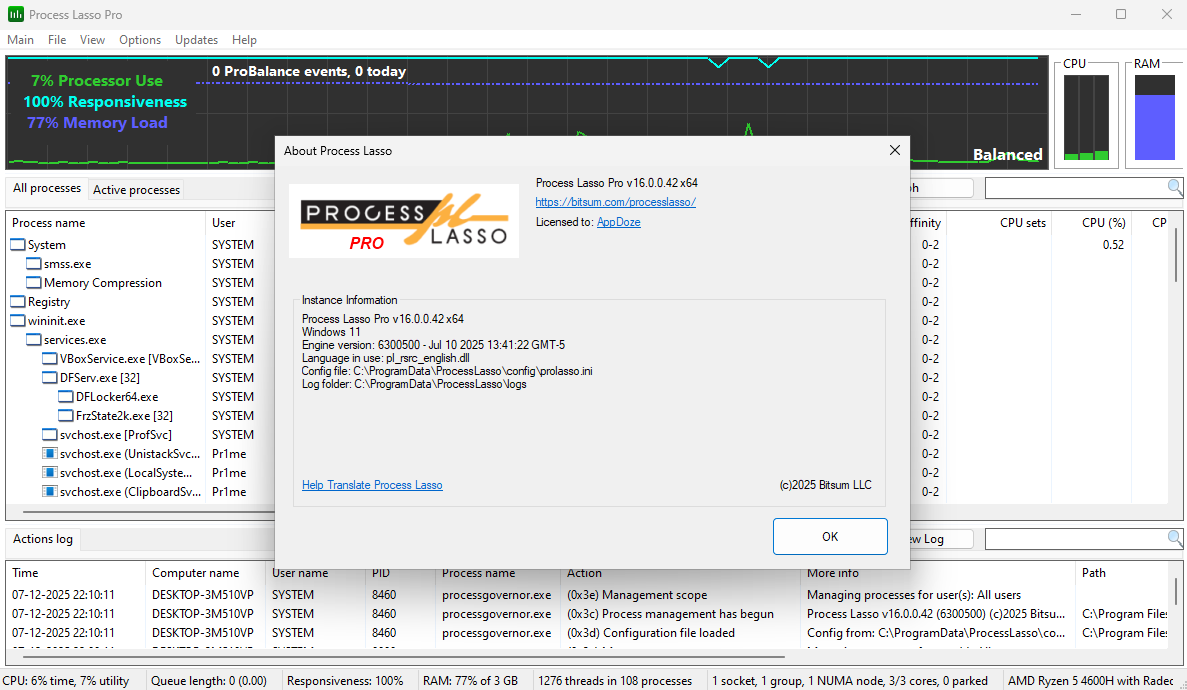Click the System process icon

[17, 245]
